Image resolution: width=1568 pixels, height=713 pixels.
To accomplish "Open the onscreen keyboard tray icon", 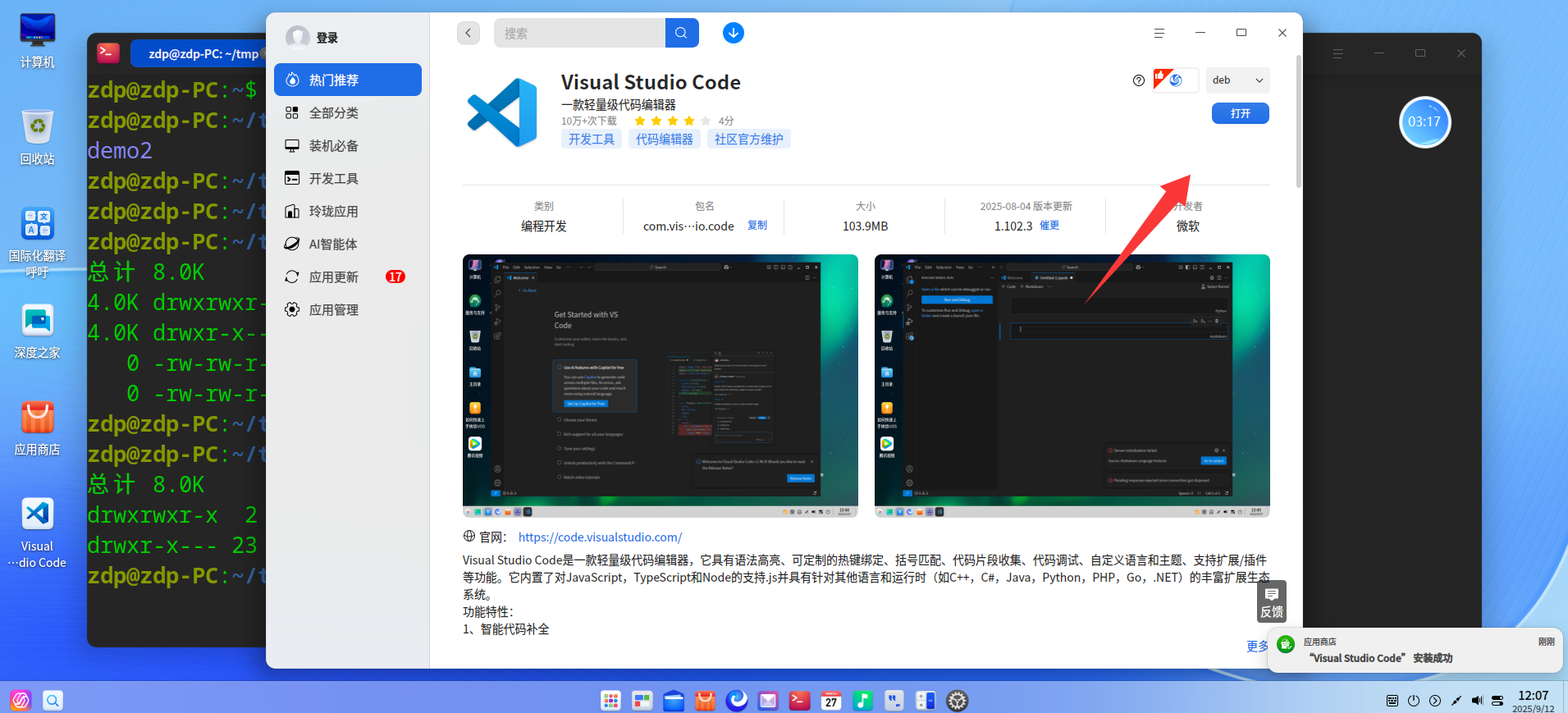I will point(1392,701).
